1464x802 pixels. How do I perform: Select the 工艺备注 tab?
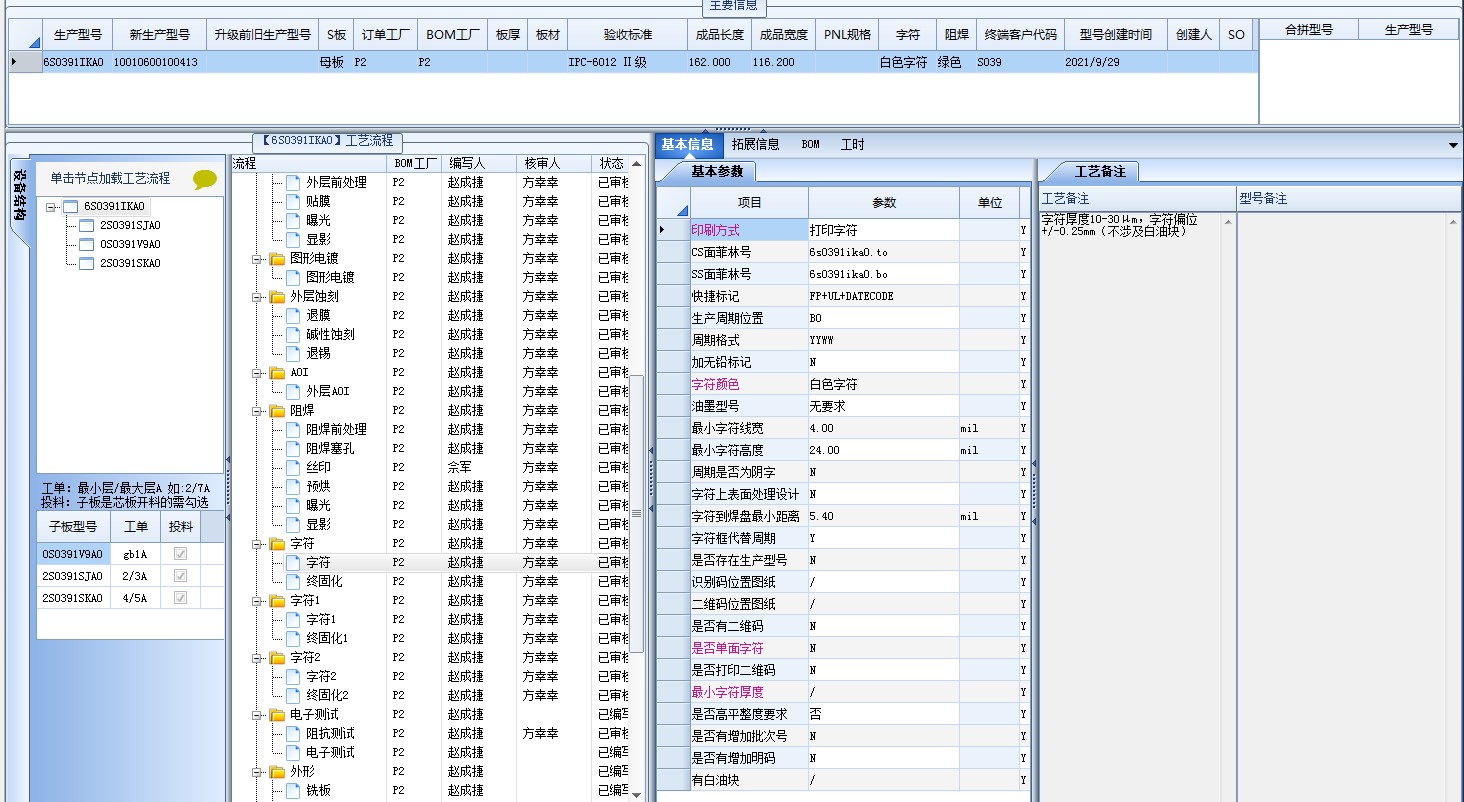(1100, 172)
